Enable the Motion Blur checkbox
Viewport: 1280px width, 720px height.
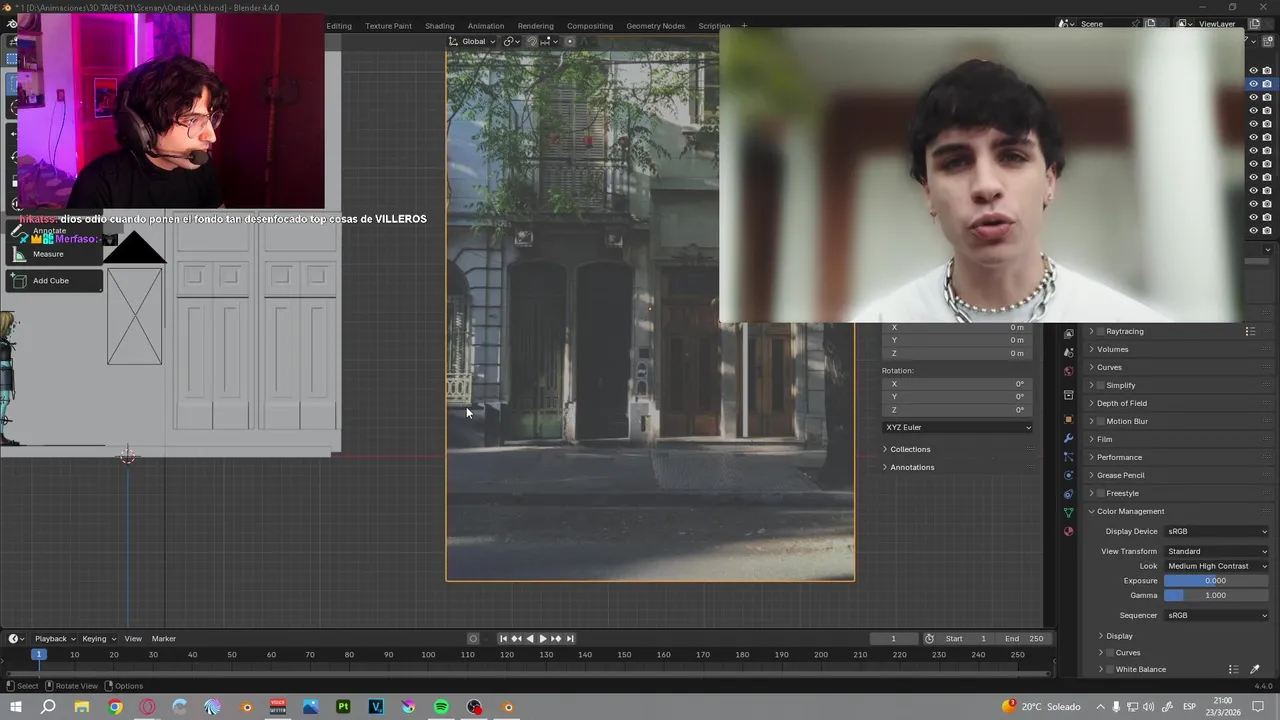tap(1101, 421)
